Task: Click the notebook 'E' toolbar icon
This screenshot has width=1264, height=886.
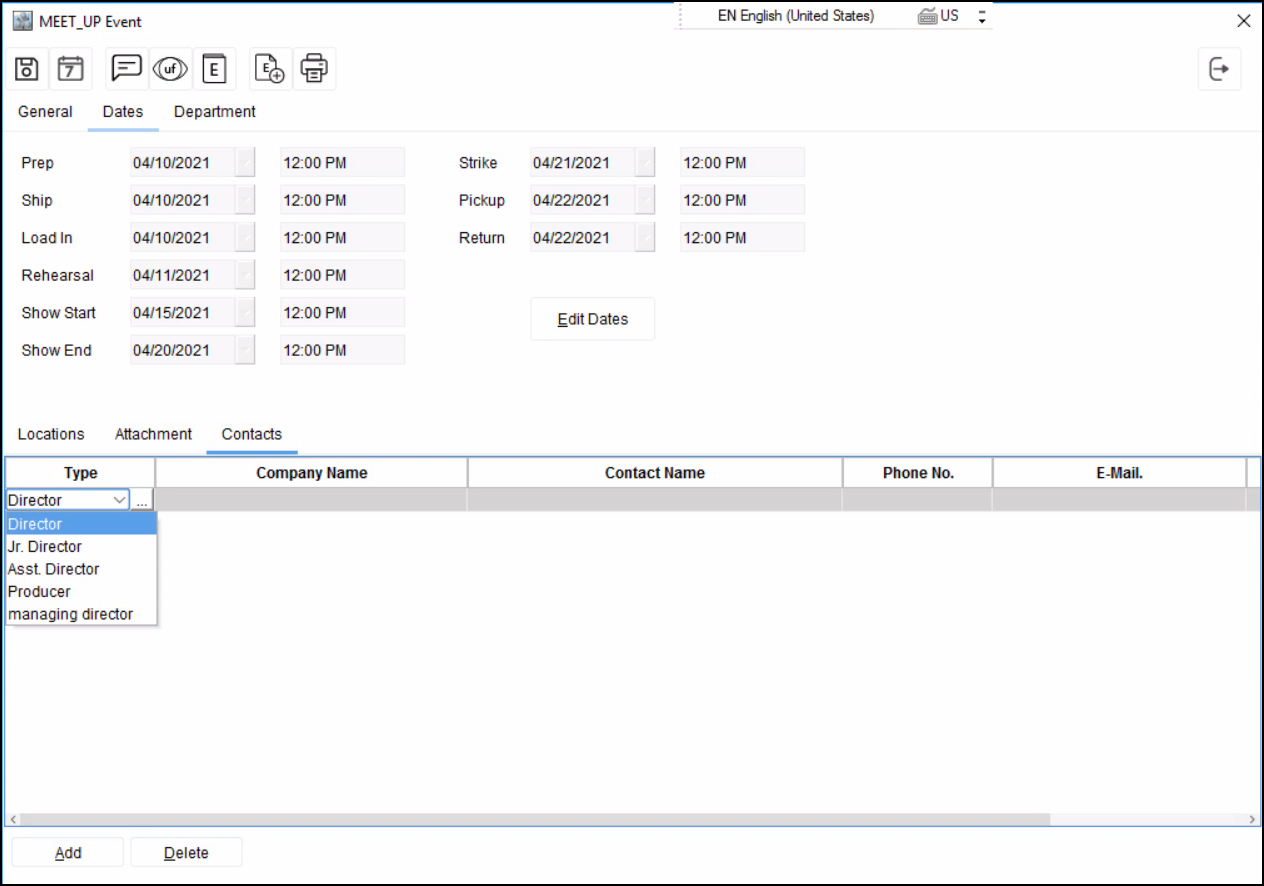Action: click(214, 69)
